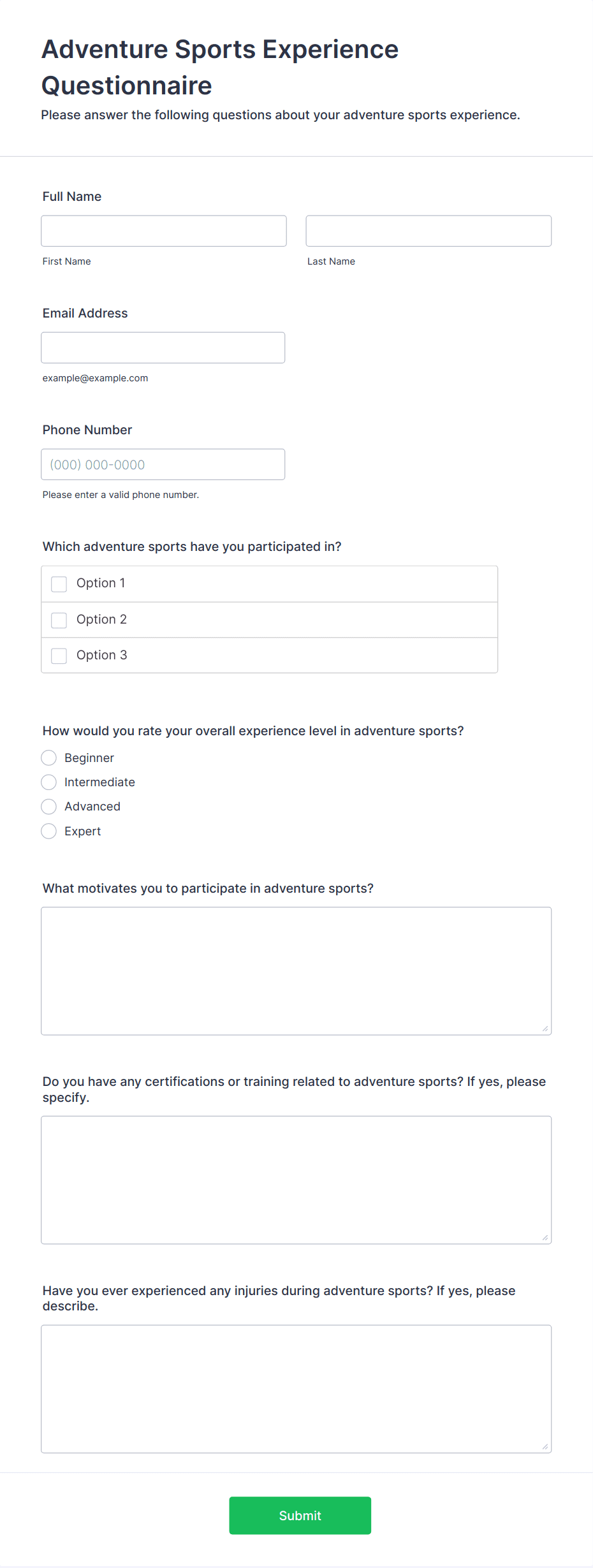Click the Phone Number input box
Screen dimensions: 593x1568
tap(163, 464)
